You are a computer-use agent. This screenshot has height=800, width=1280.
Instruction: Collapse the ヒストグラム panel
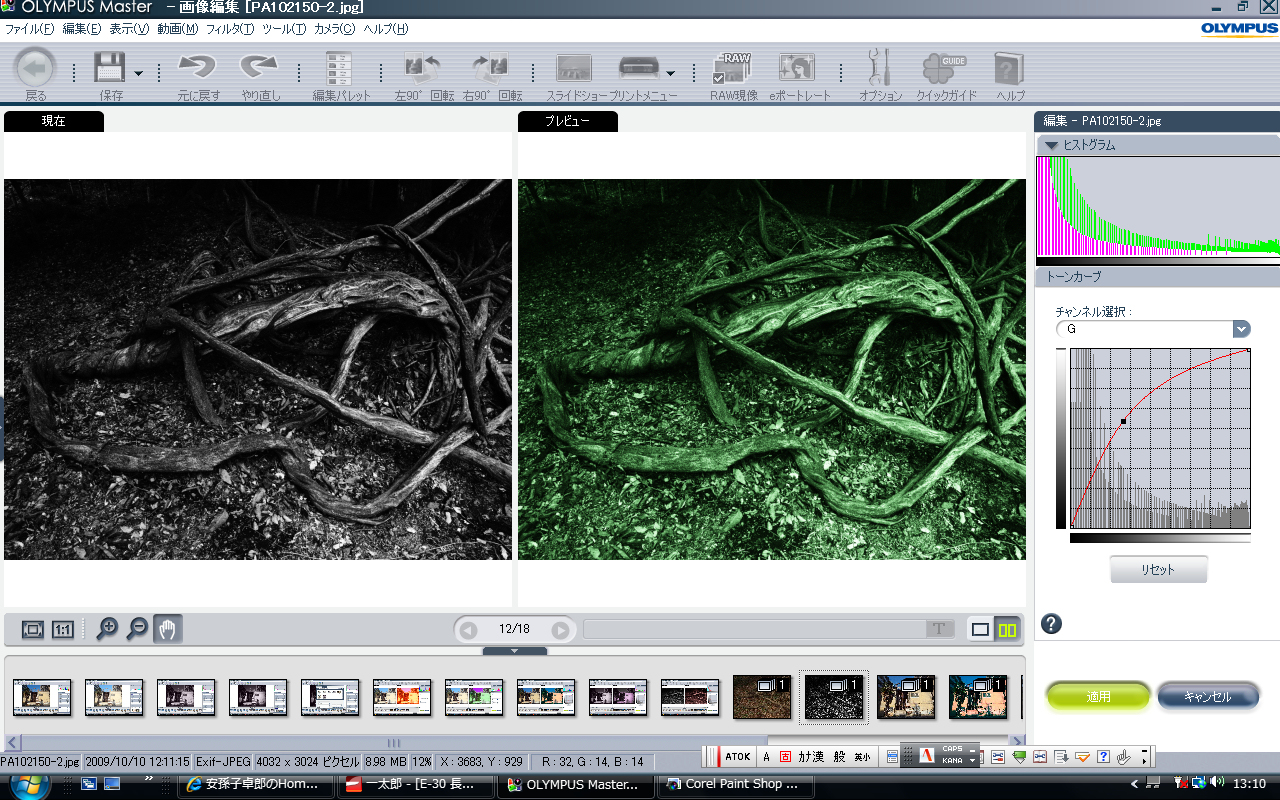pyautogui.click(x=1050, y=145)
